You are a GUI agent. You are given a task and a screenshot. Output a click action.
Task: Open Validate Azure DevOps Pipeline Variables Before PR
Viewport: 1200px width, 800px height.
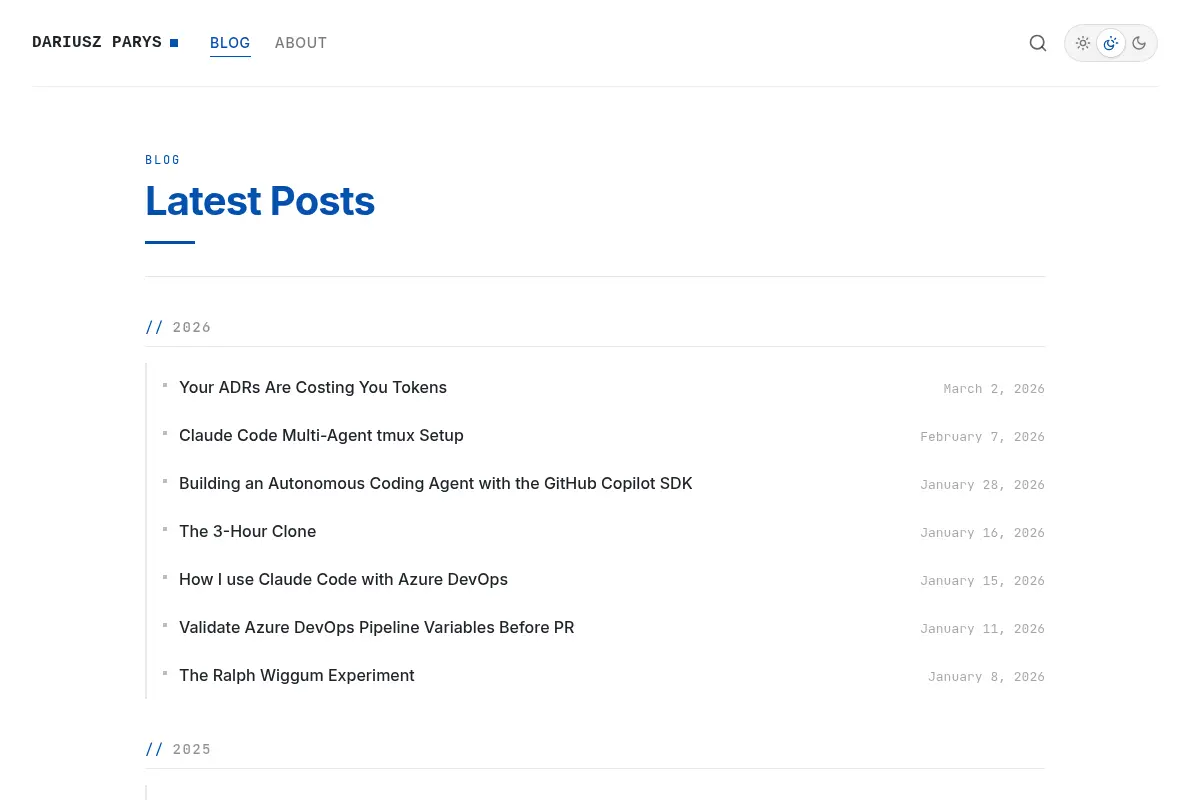coord(377,627)
